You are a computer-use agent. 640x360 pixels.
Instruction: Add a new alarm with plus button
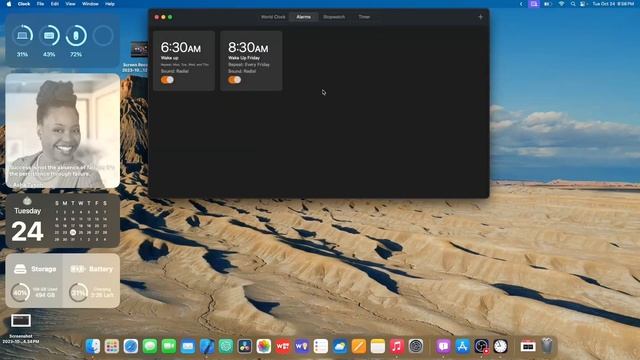pos(480,17)
